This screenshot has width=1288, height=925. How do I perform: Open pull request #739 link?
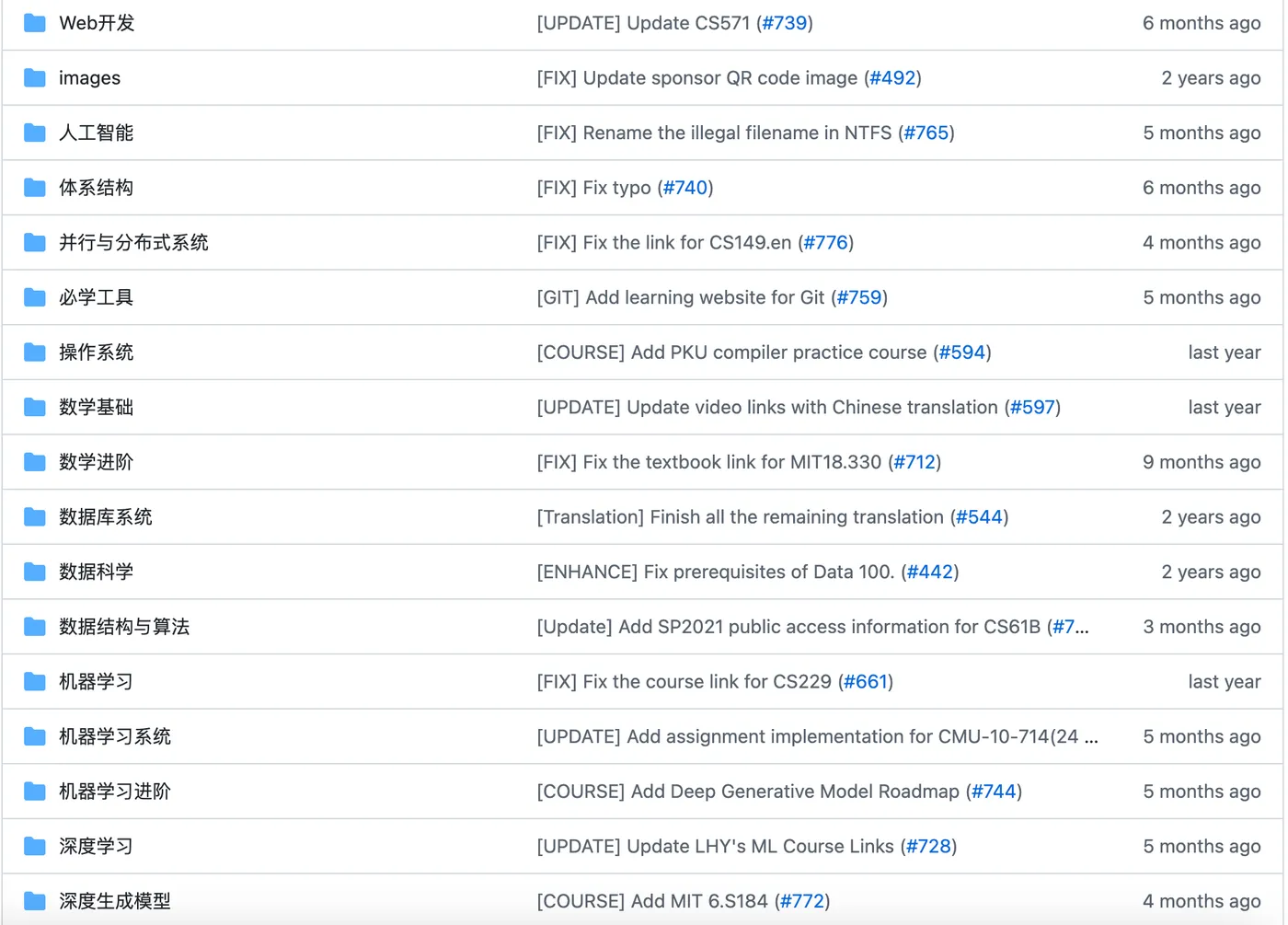[786, 23]
